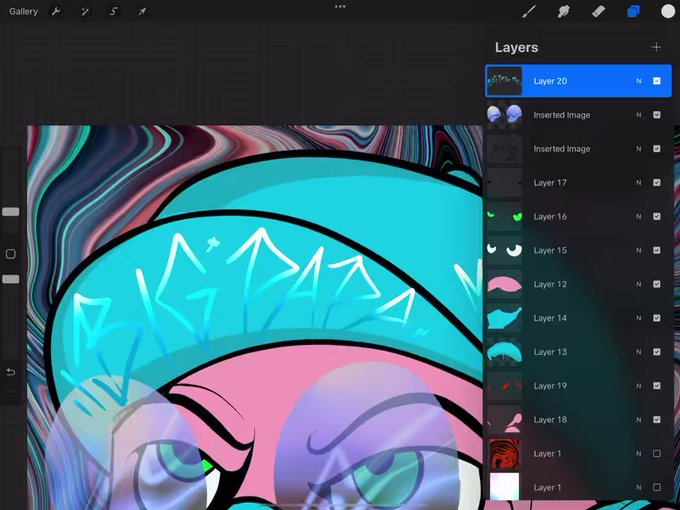Hide Layer 13 with its checkbox
Viewport: 680px width, 510px height.
[657, 352]
